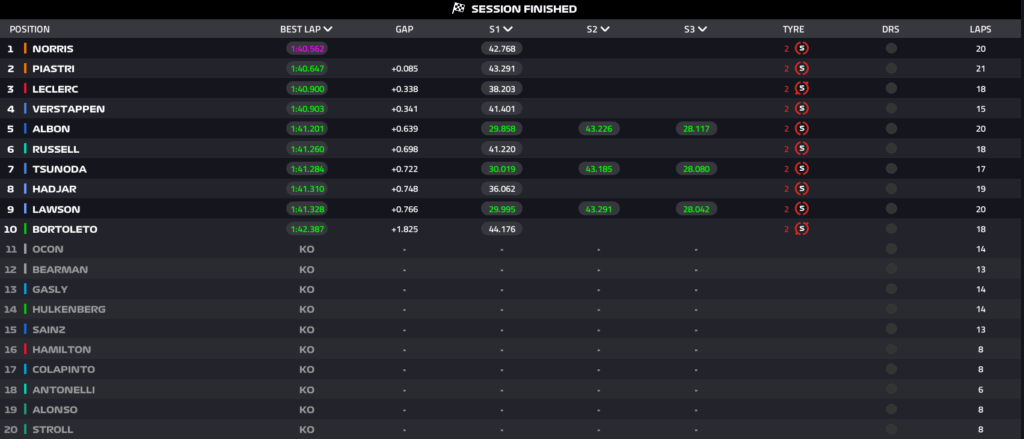Click Norris's soft tyre icon
This screenshot has width=1024, height=439.
[802, 48]
